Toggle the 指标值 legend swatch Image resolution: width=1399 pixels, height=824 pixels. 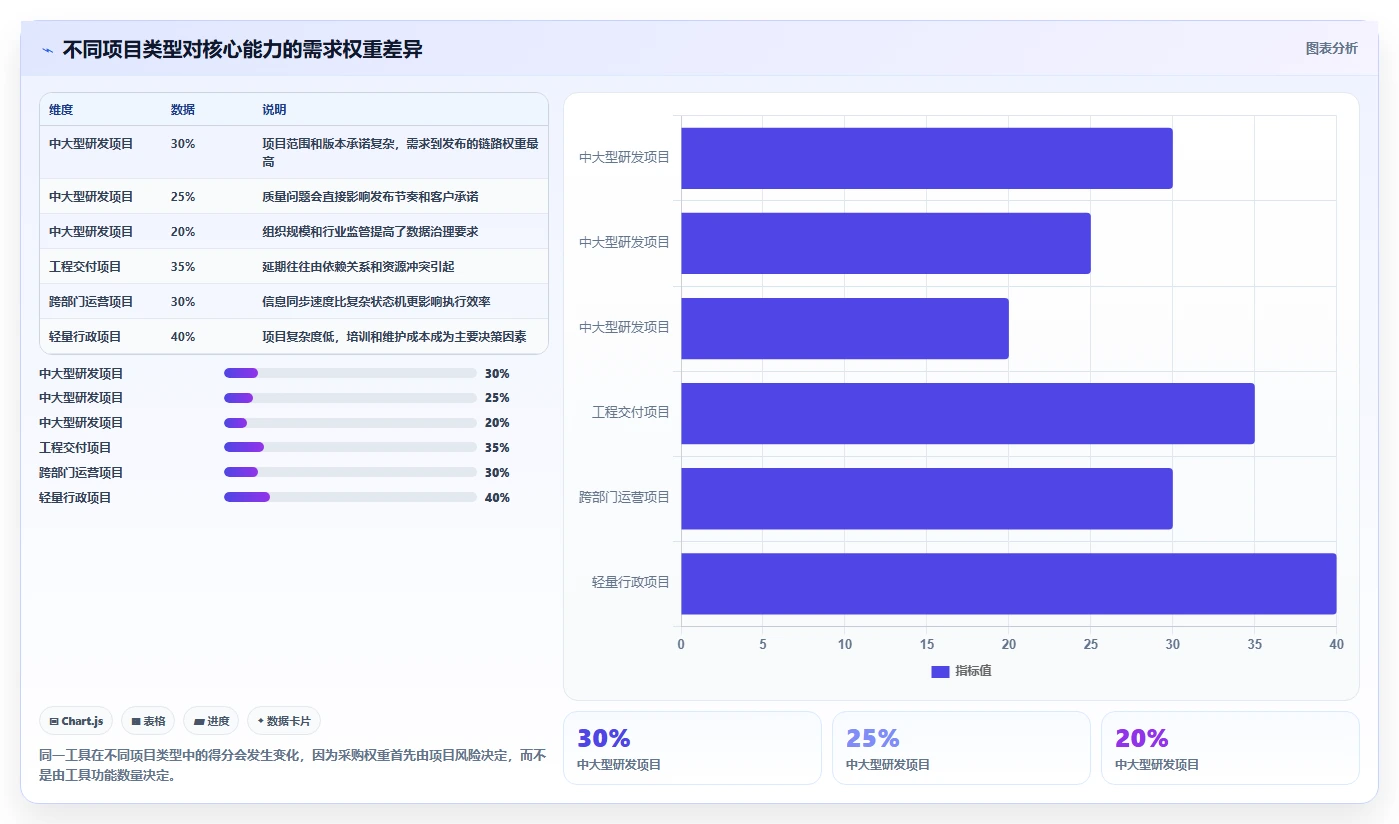click(940, 671)
